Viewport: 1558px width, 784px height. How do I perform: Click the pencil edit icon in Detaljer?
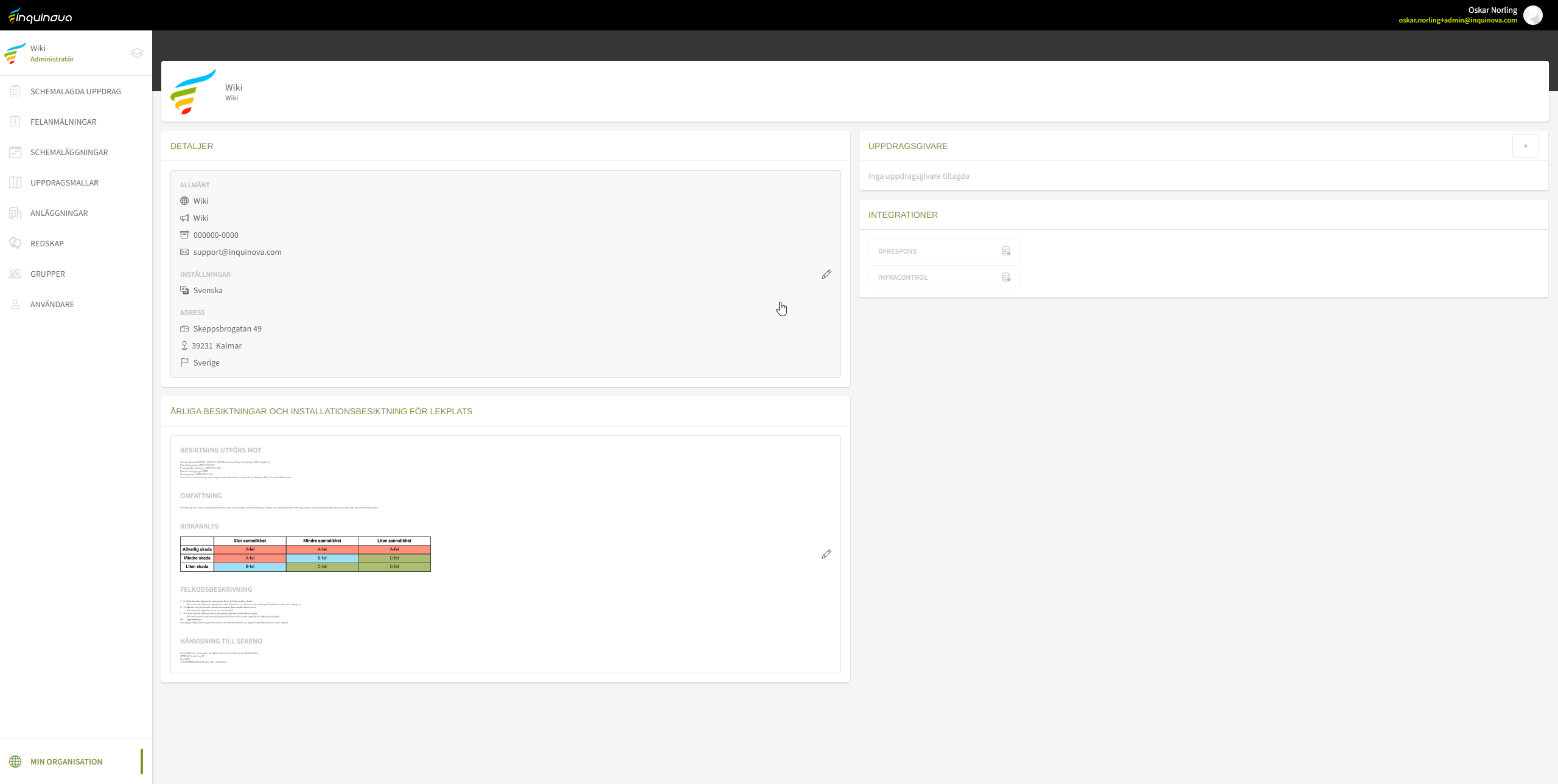826,274
